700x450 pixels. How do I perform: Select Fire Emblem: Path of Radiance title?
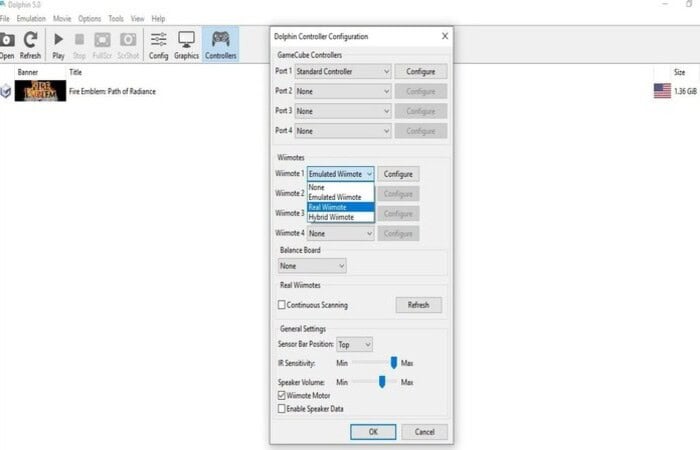(x=112, y=91)
